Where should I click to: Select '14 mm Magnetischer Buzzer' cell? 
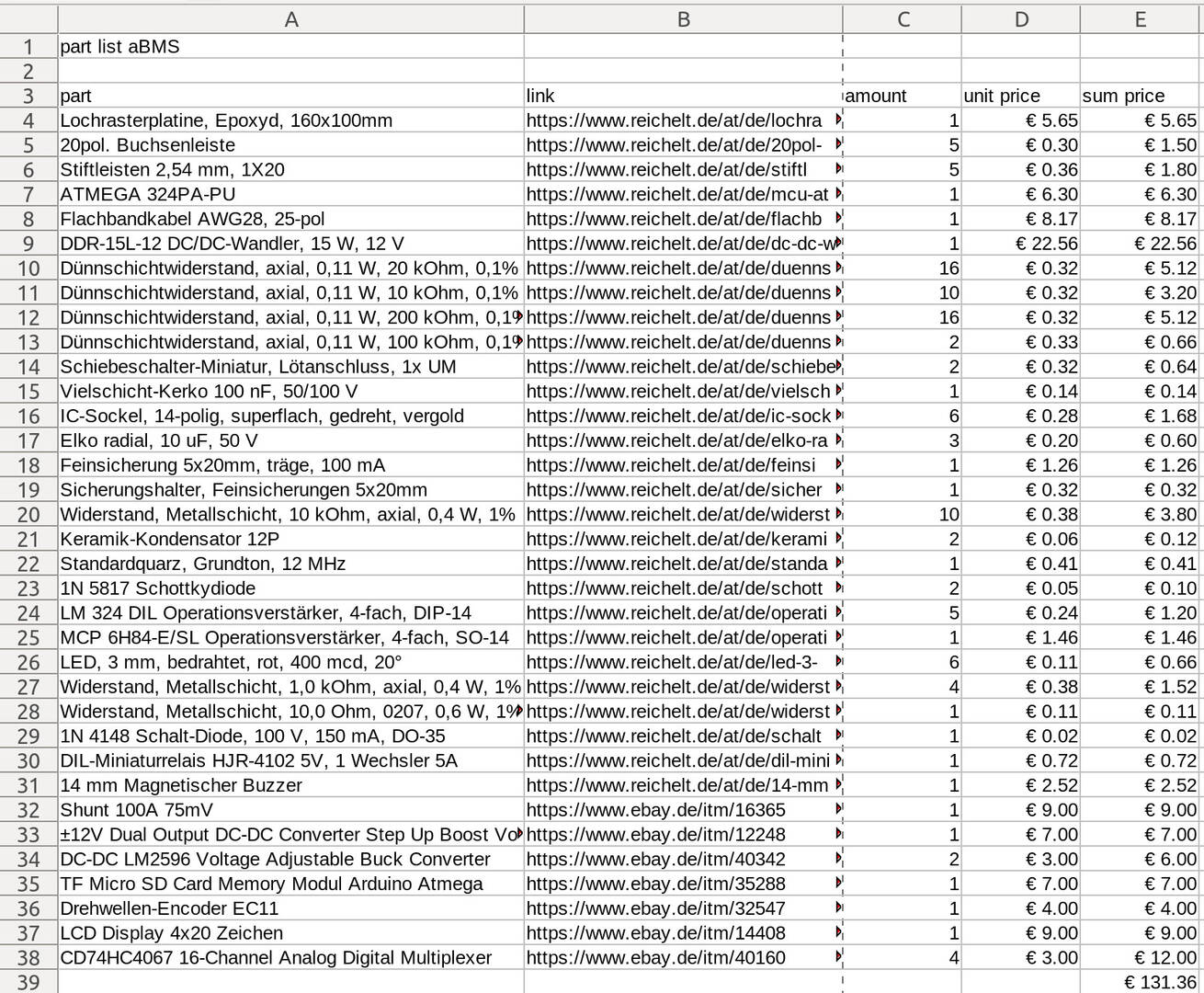pos(291,786)
